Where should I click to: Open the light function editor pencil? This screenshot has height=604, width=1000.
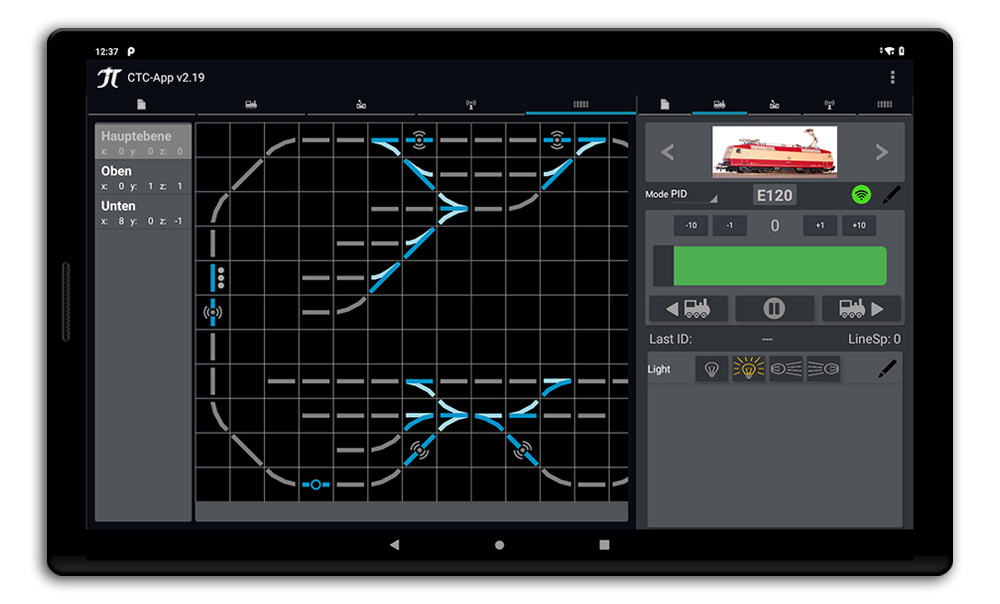click(x=887, y=368)
